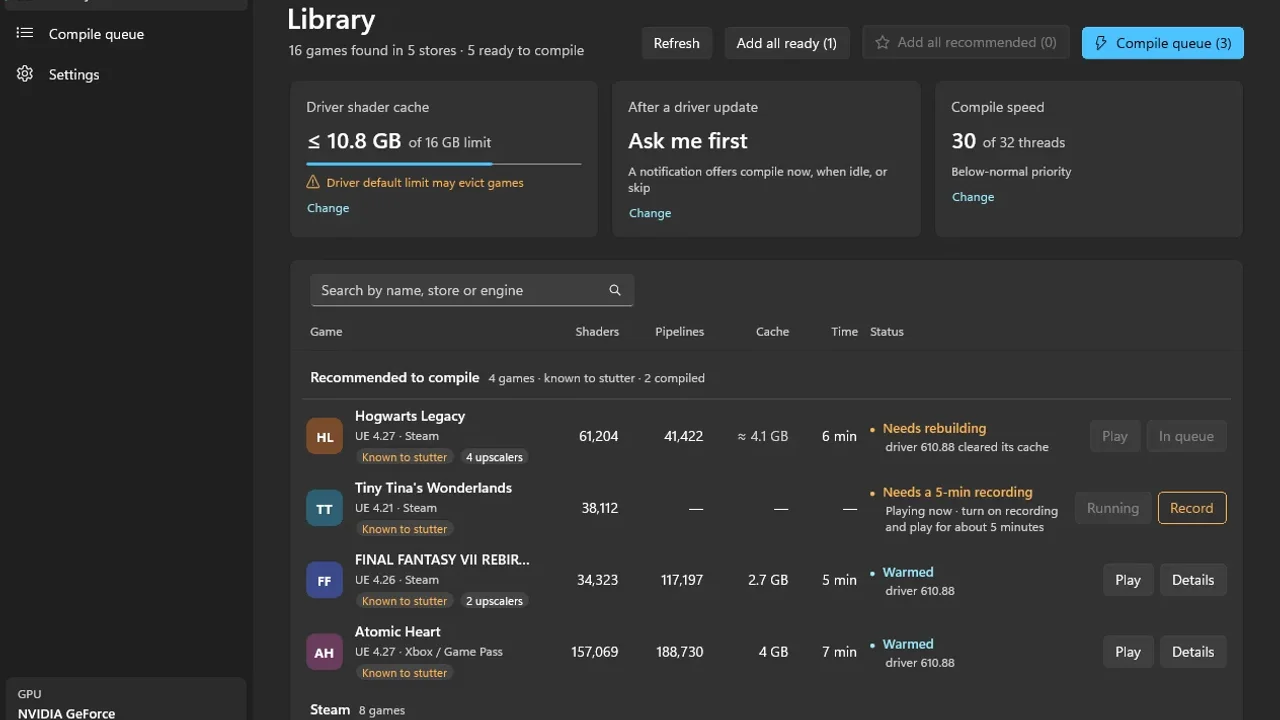Change the compile speed thread count
This screenshot has width=1280, height=720.
(973, 197)
